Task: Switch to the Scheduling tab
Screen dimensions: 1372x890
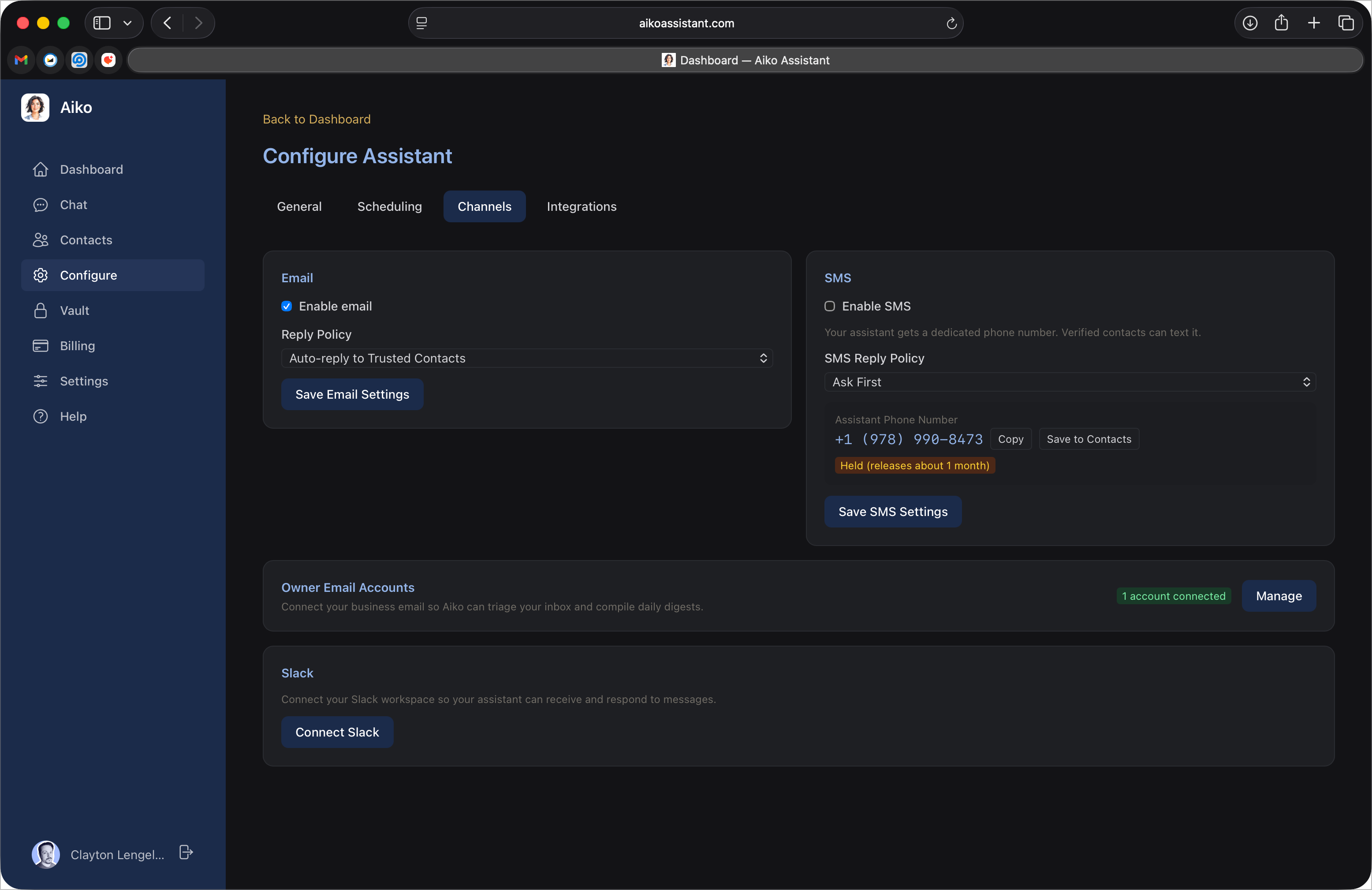Action: pyautogui.click(x=389, y=206)
